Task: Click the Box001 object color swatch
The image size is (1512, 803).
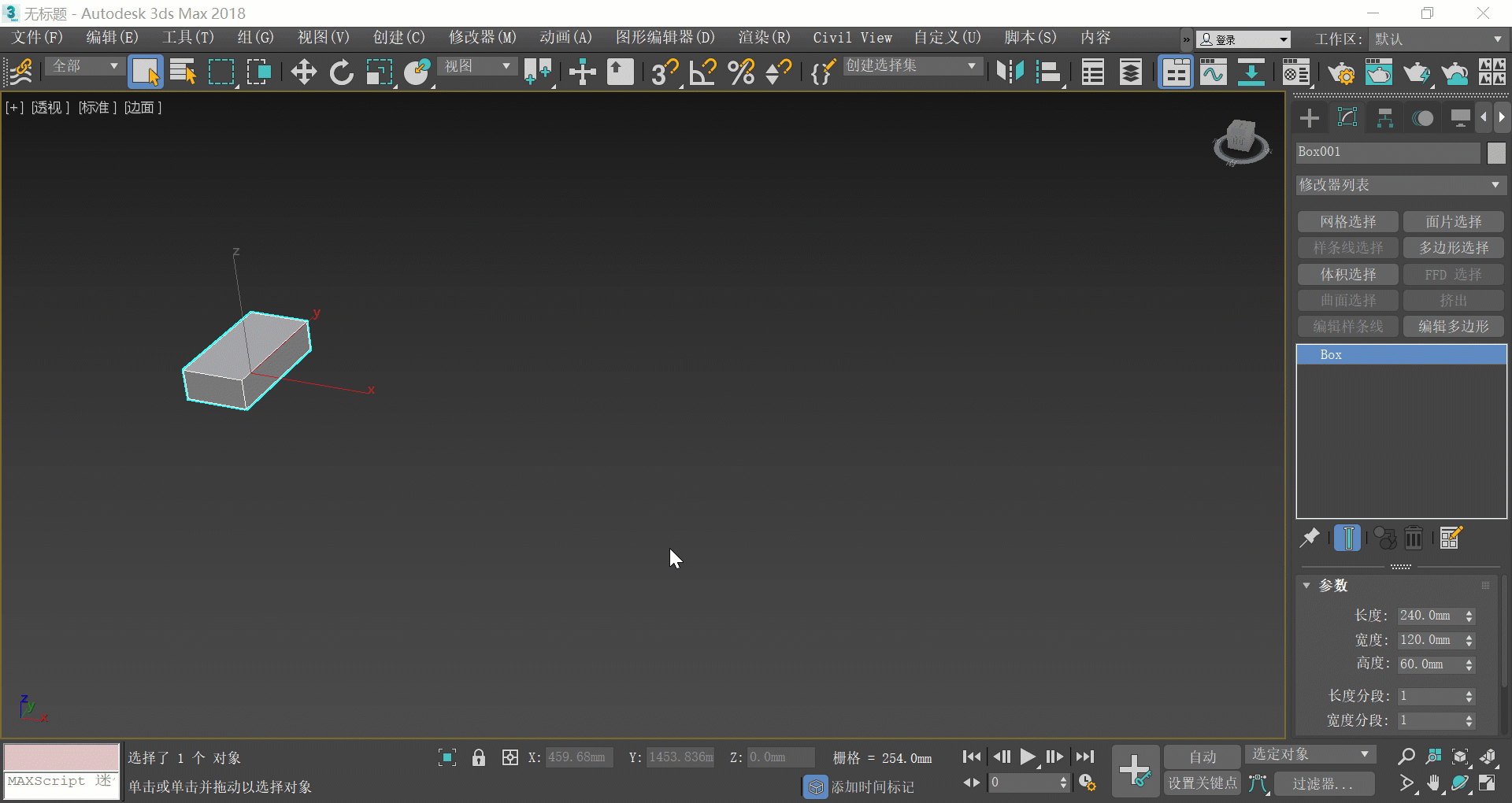Action: [1496, 152]
